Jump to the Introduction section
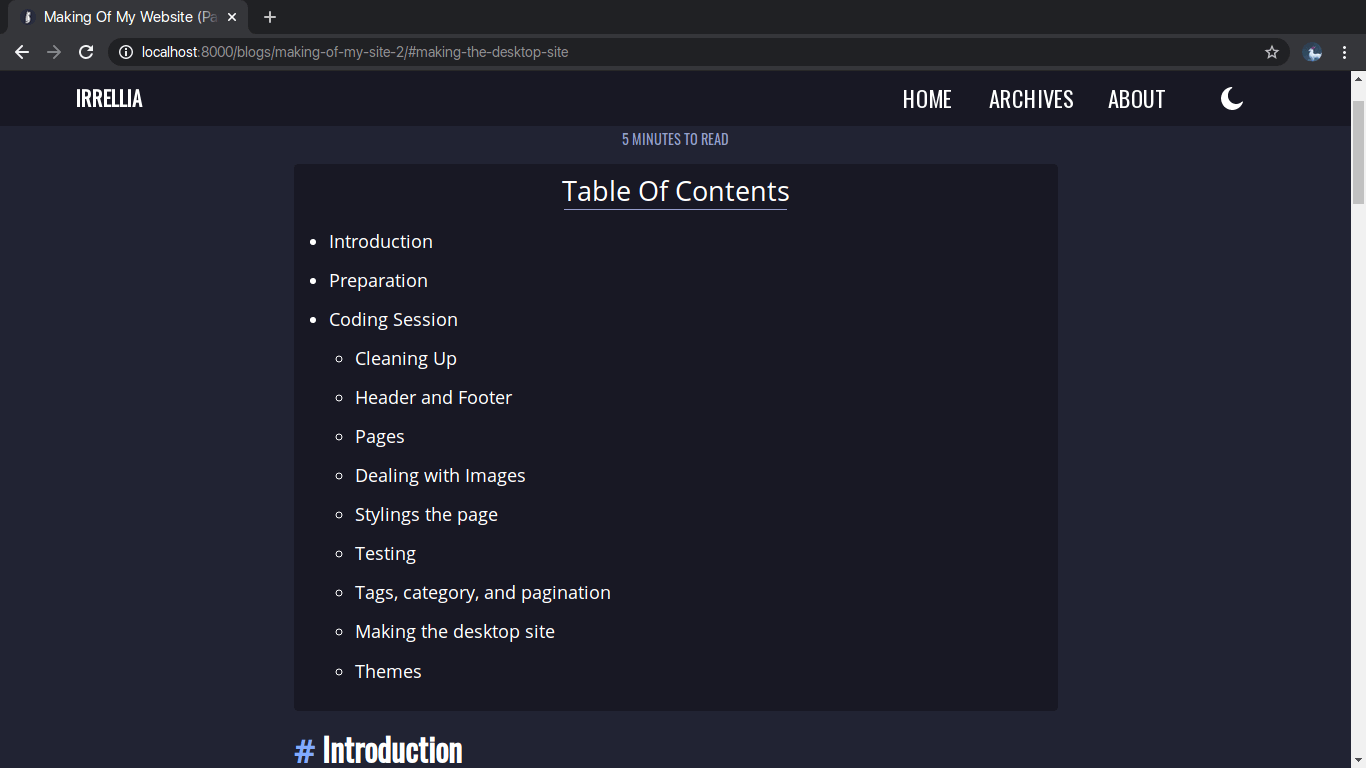The height and width of the screenshot is (768, 1366). coord(380,241)
